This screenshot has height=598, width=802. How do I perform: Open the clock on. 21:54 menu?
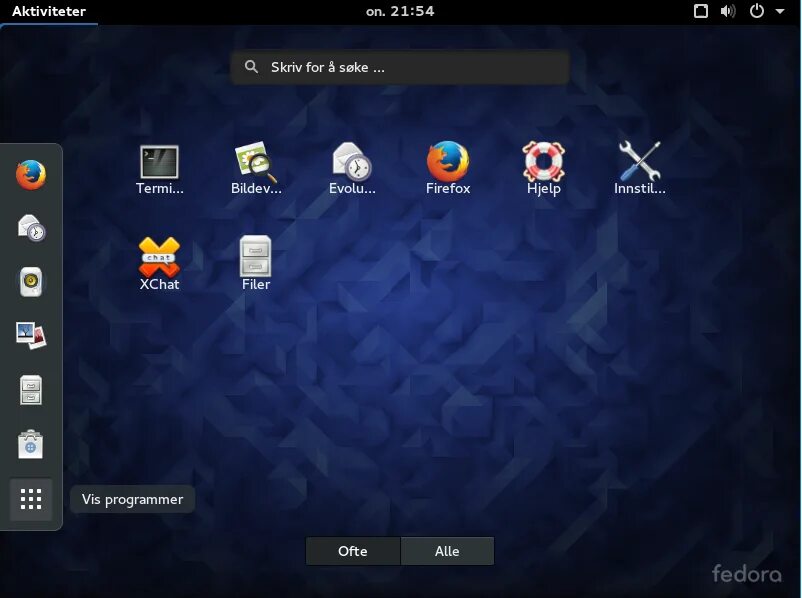point(400,11)
